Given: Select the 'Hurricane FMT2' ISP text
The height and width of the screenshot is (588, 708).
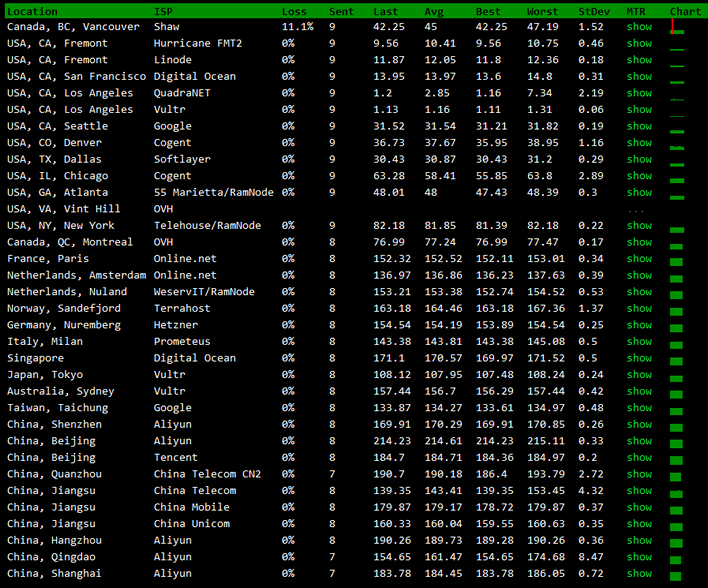Looking at the screenshot, I should point(198,43).
